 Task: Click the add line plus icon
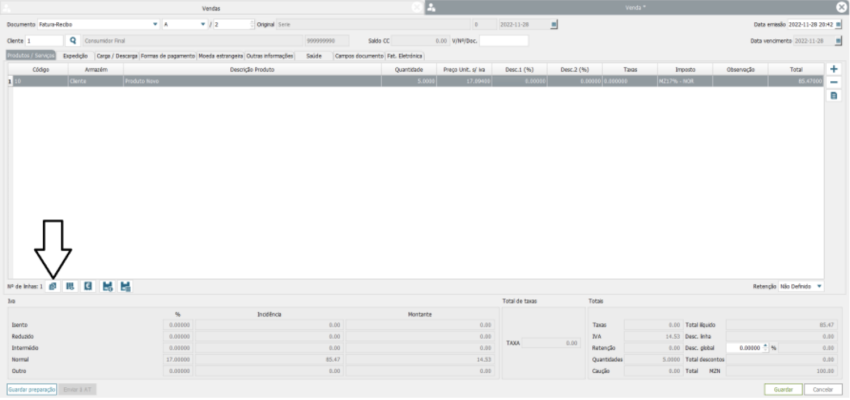834,68
